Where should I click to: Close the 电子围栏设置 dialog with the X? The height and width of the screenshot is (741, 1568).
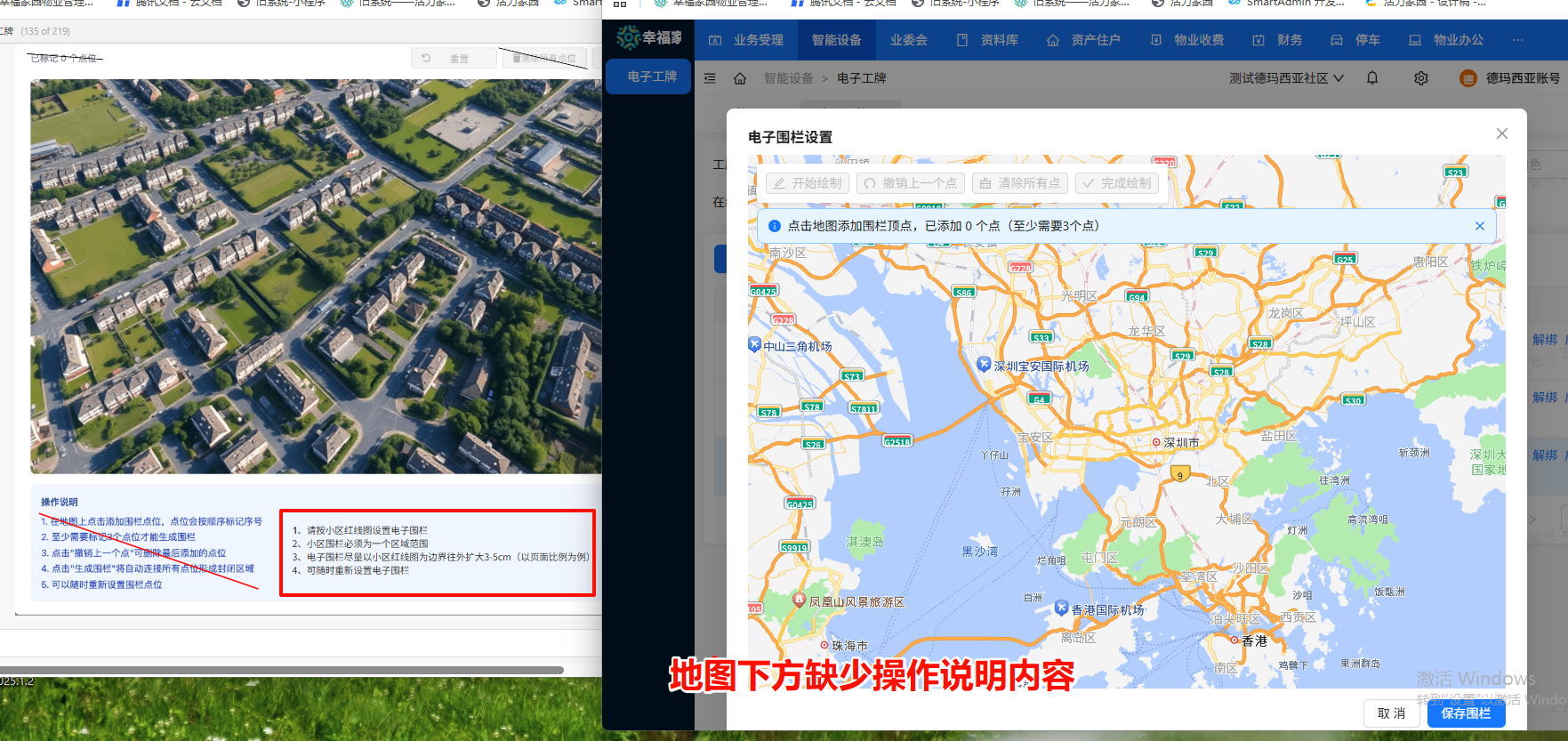click(x=1502, y=133)
